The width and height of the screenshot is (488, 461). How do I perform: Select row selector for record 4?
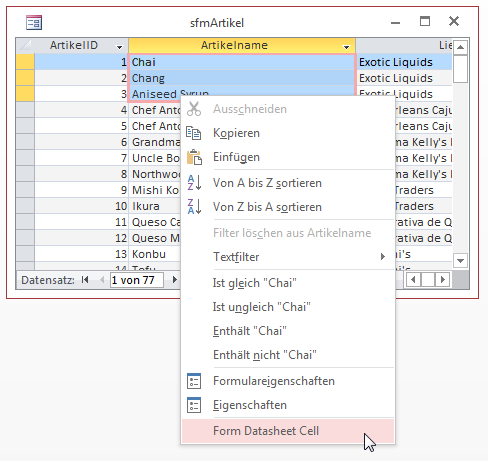pos(25,110)
